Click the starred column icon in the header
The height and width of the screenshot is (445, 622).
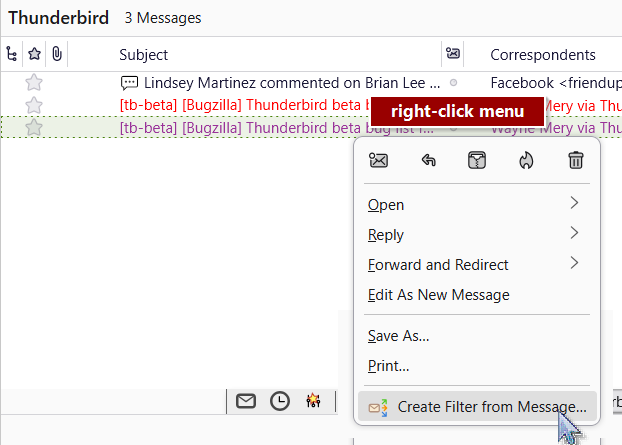pos(35,54)
